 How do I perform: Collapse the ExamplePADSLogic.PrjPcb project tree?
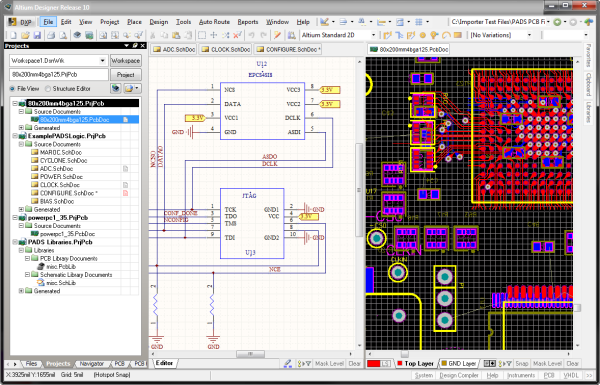coord(15,136)
